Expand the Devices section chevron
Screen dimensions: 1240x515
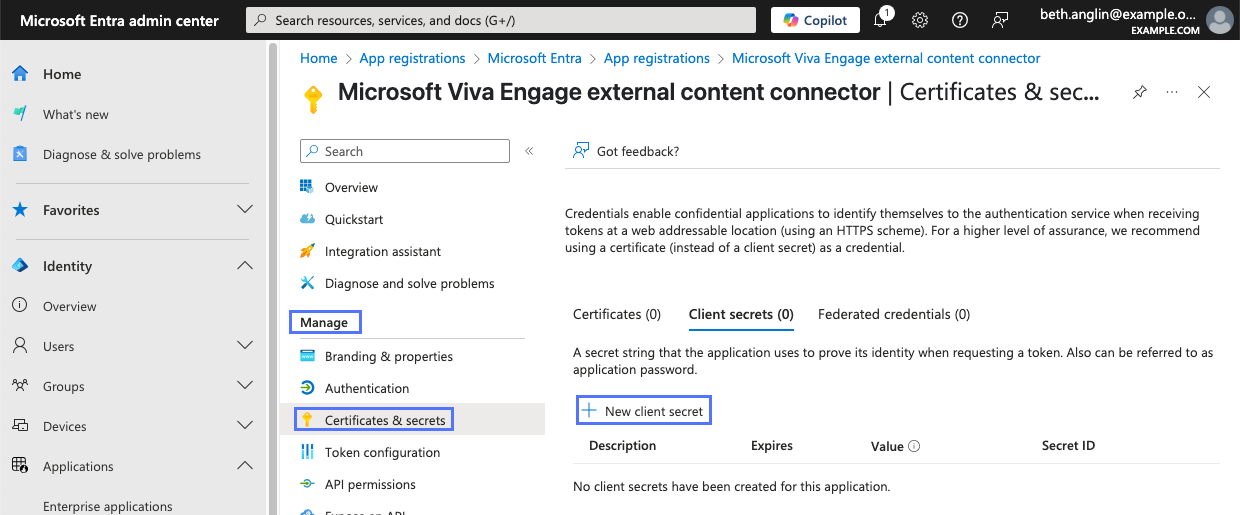pos(244,426)
